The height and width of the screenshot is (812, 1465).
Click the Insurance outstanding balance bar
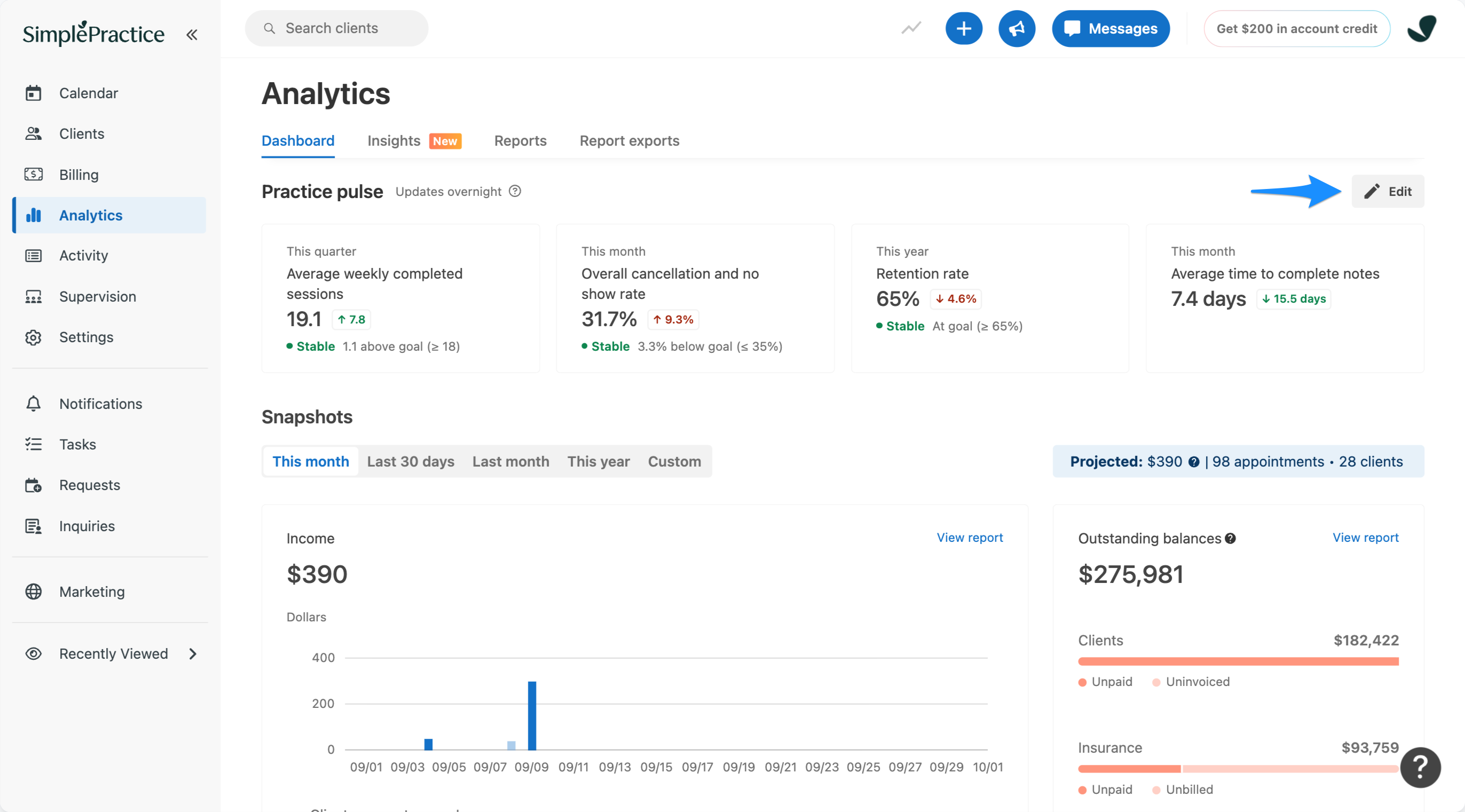1238,769
